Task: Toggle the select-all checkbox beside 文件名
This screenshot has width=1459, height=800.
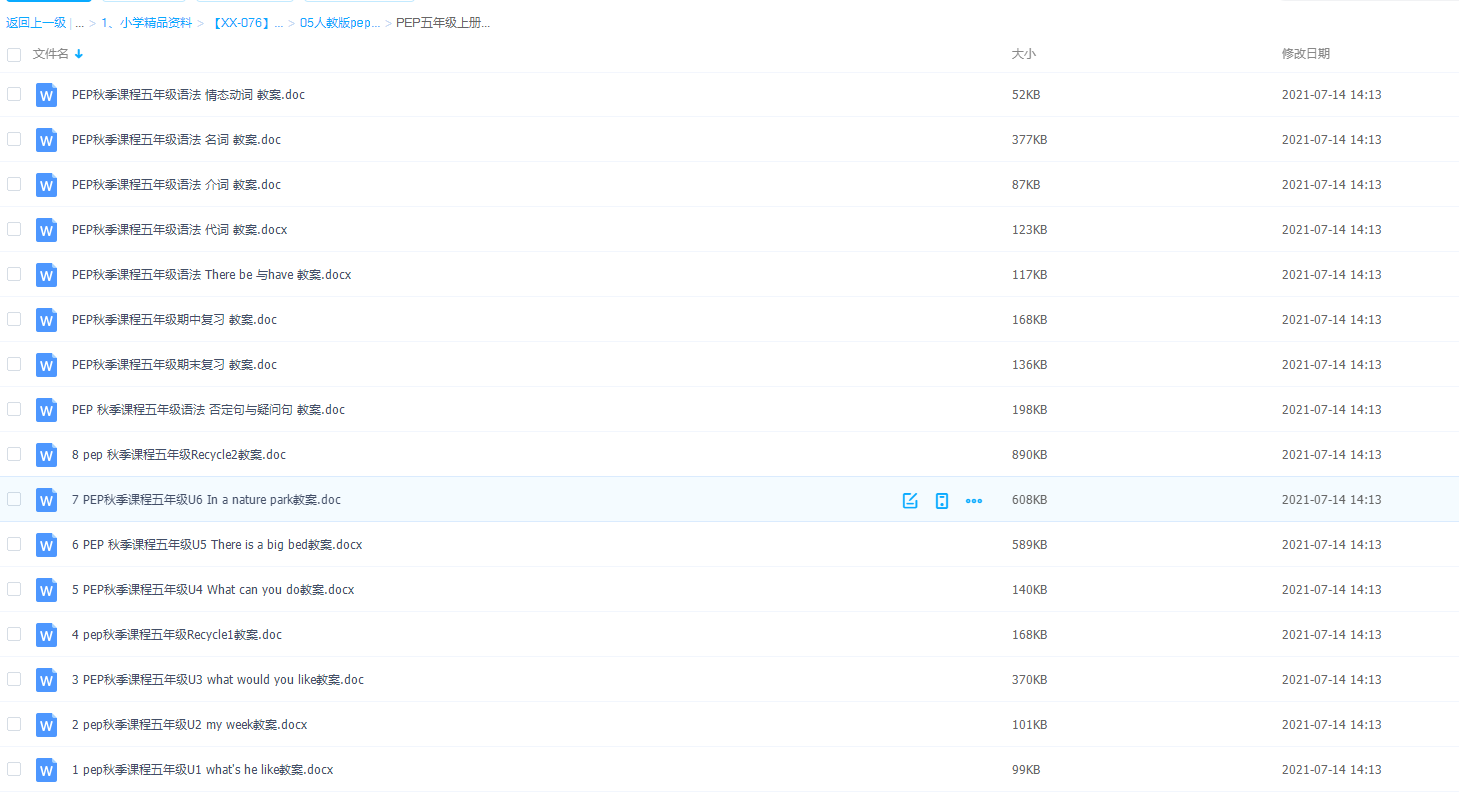Action: coord(14,54)
